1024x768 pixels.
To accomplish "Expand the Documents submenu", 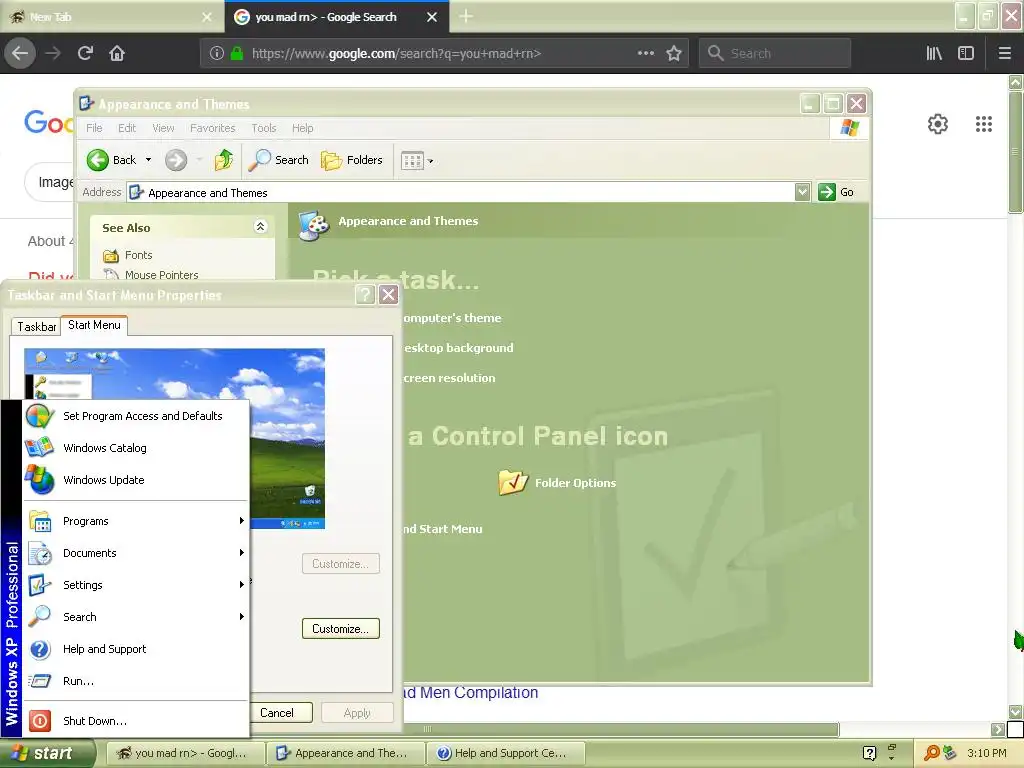I will 136,553.
